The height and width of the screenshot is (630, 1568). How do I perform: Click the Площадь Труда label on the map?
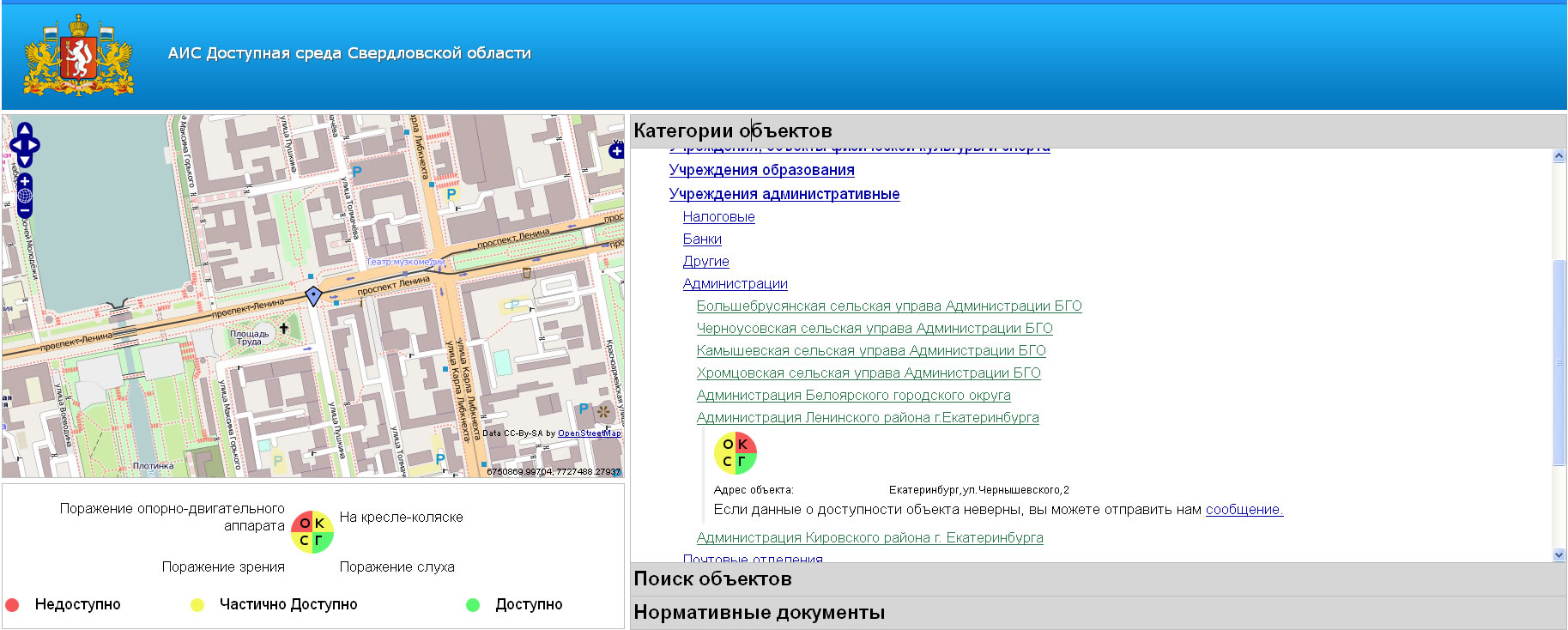coord(249,337)
